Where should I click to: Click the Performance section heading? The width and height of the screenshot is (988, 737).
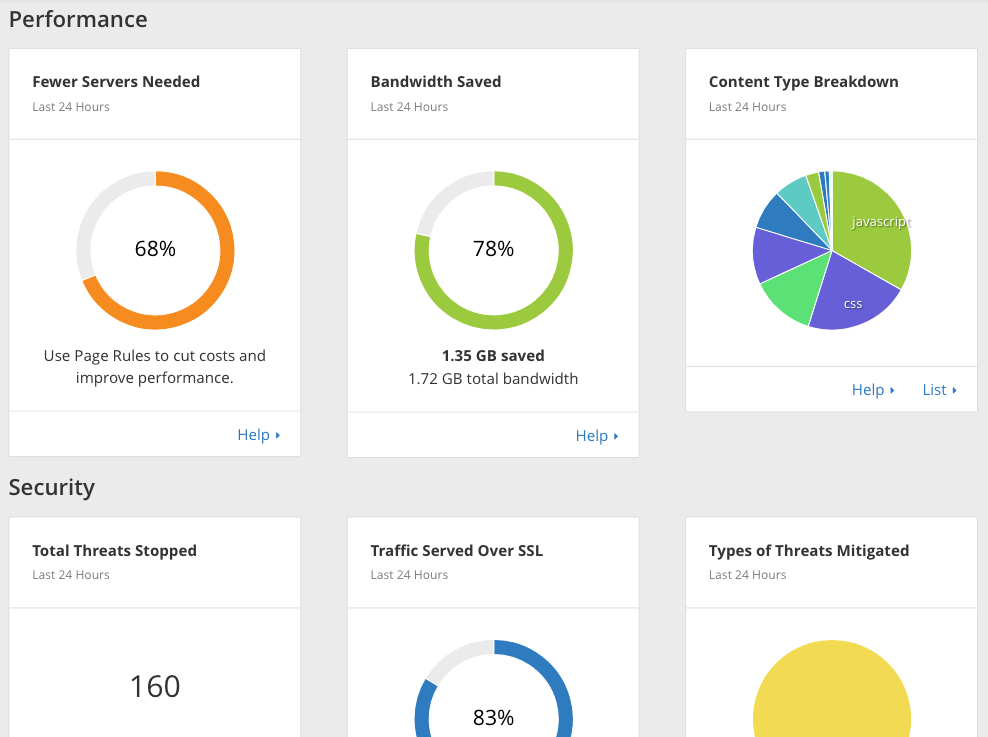(x=78, y=20)
